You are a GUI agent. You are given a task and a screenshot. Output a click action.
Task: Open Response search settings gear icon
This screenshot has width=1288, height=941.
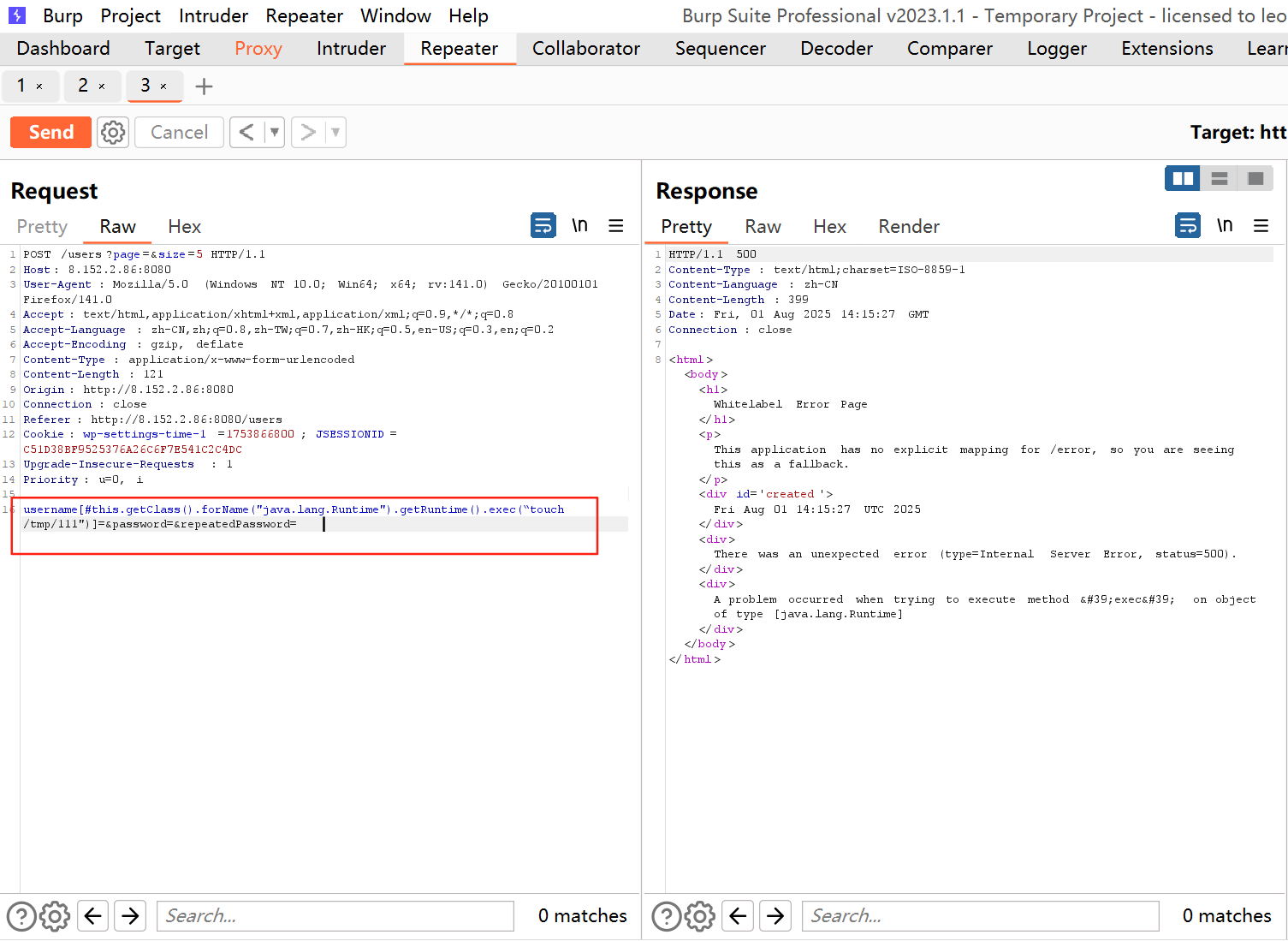(x=700, y=916)
